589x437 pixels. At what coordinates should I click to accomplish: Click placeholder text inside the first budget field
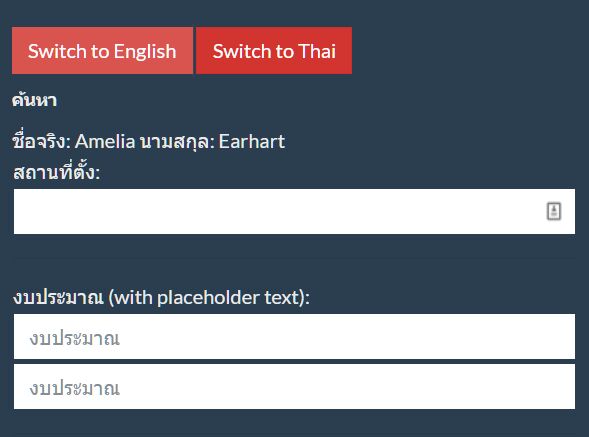pos(75,338)
